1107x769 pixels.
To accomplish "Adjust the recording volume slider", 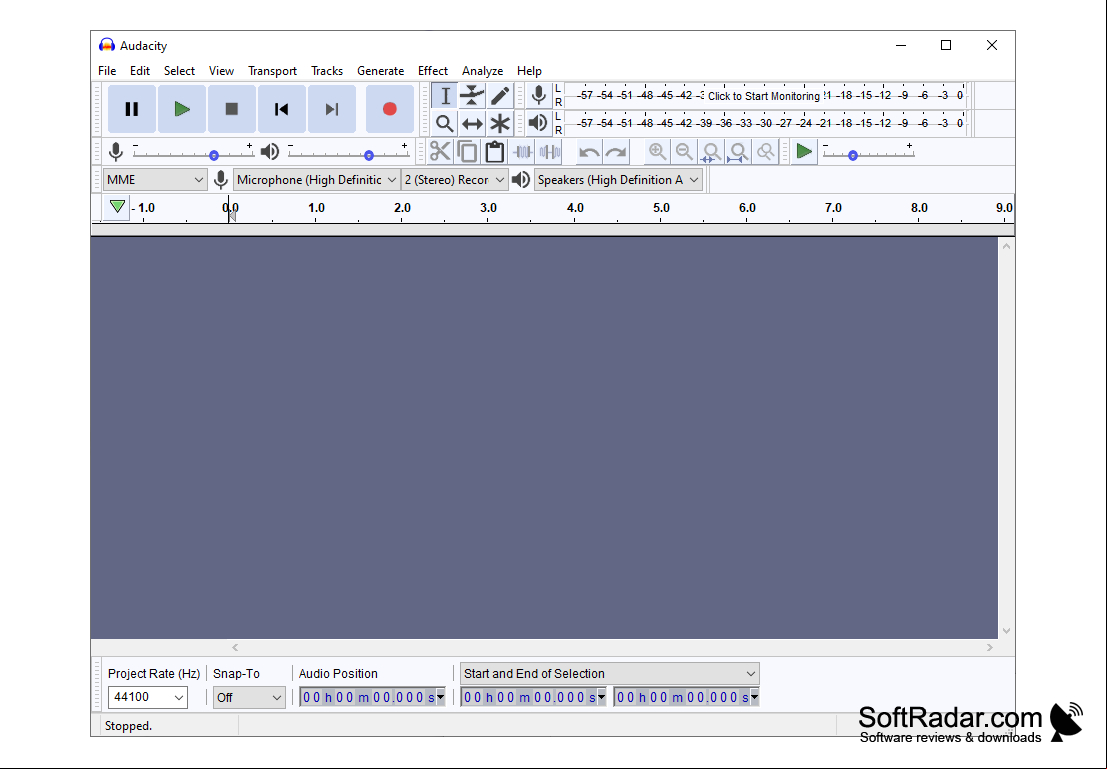I will 193,155.
